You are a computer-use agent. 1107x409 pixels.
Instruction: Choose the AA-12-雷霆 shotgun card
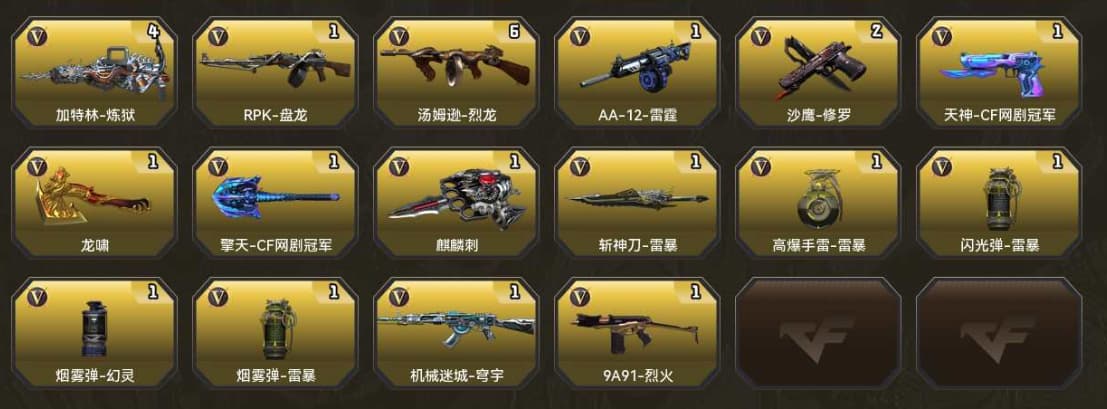pos(637,73)
